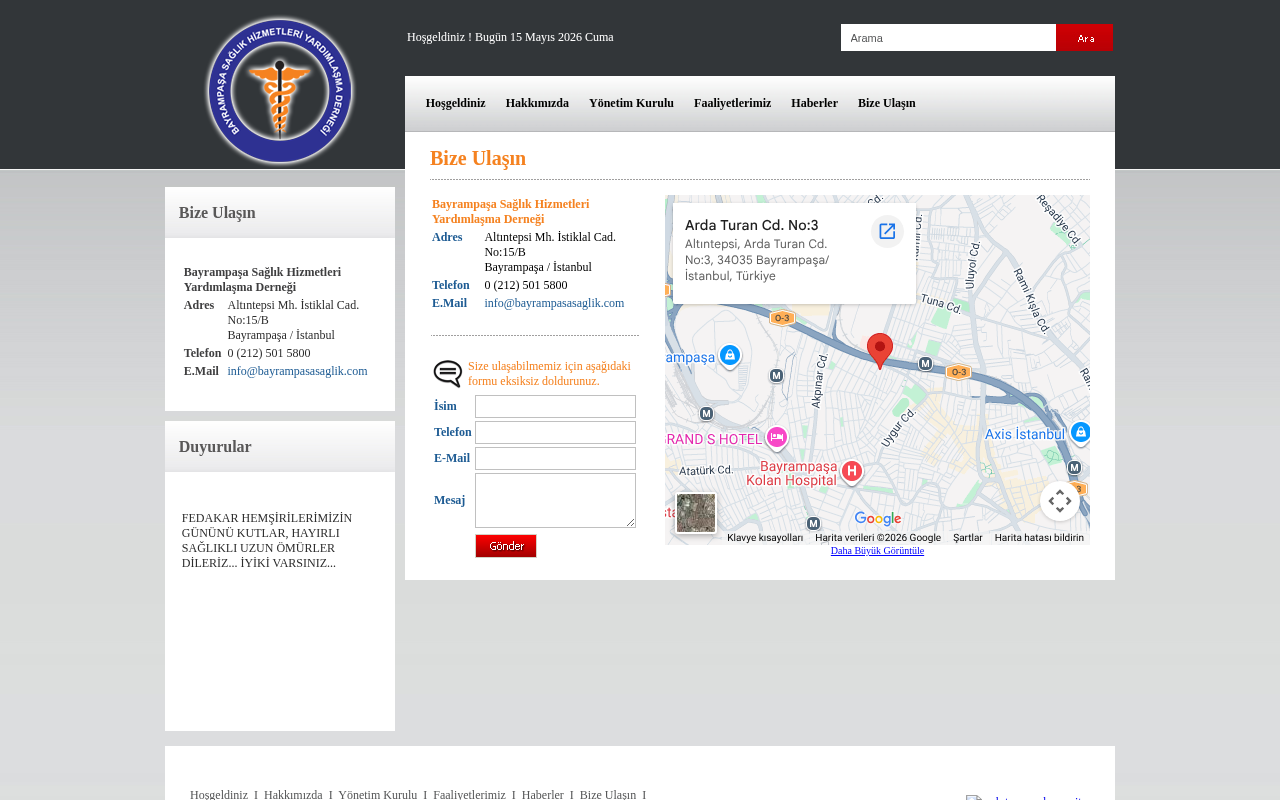Click the blue marker beside Axis İstanbul
The width and height of the screenshot is (1280, 800).
click(1080, 433)
